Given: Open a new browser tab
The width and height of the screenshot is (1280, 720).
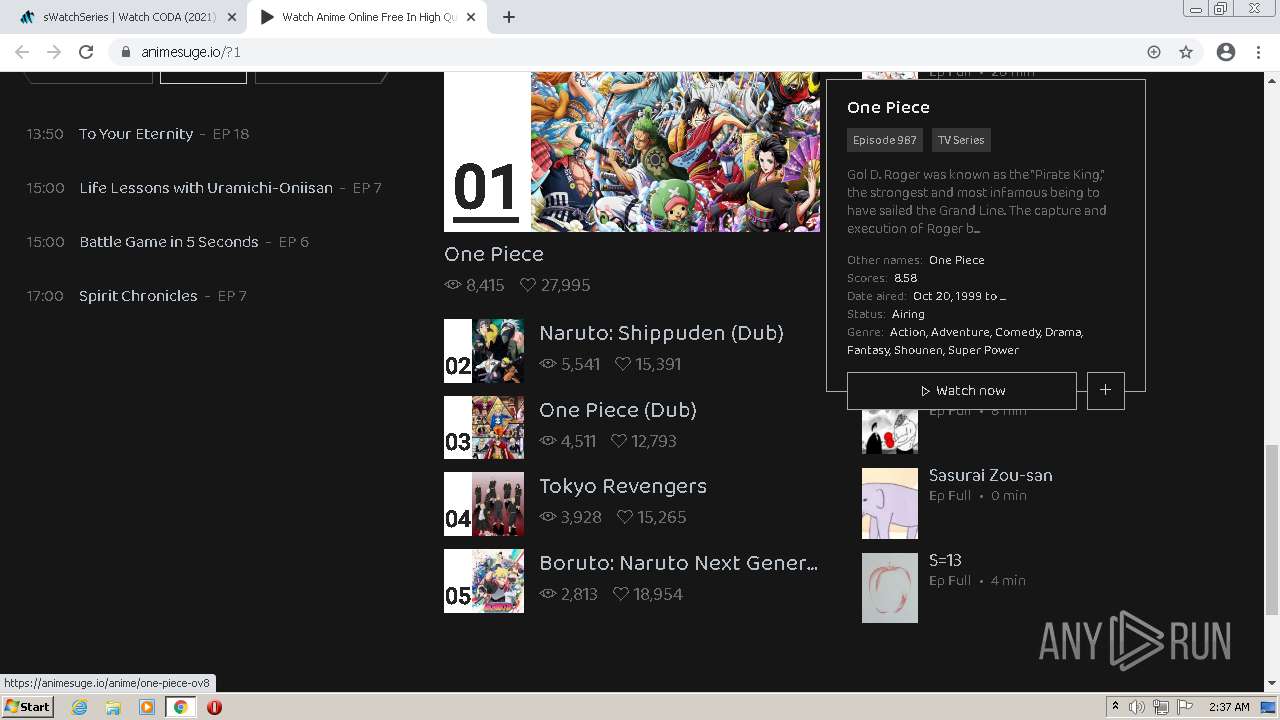Looking at the screenshot, I should coord(508,17).
